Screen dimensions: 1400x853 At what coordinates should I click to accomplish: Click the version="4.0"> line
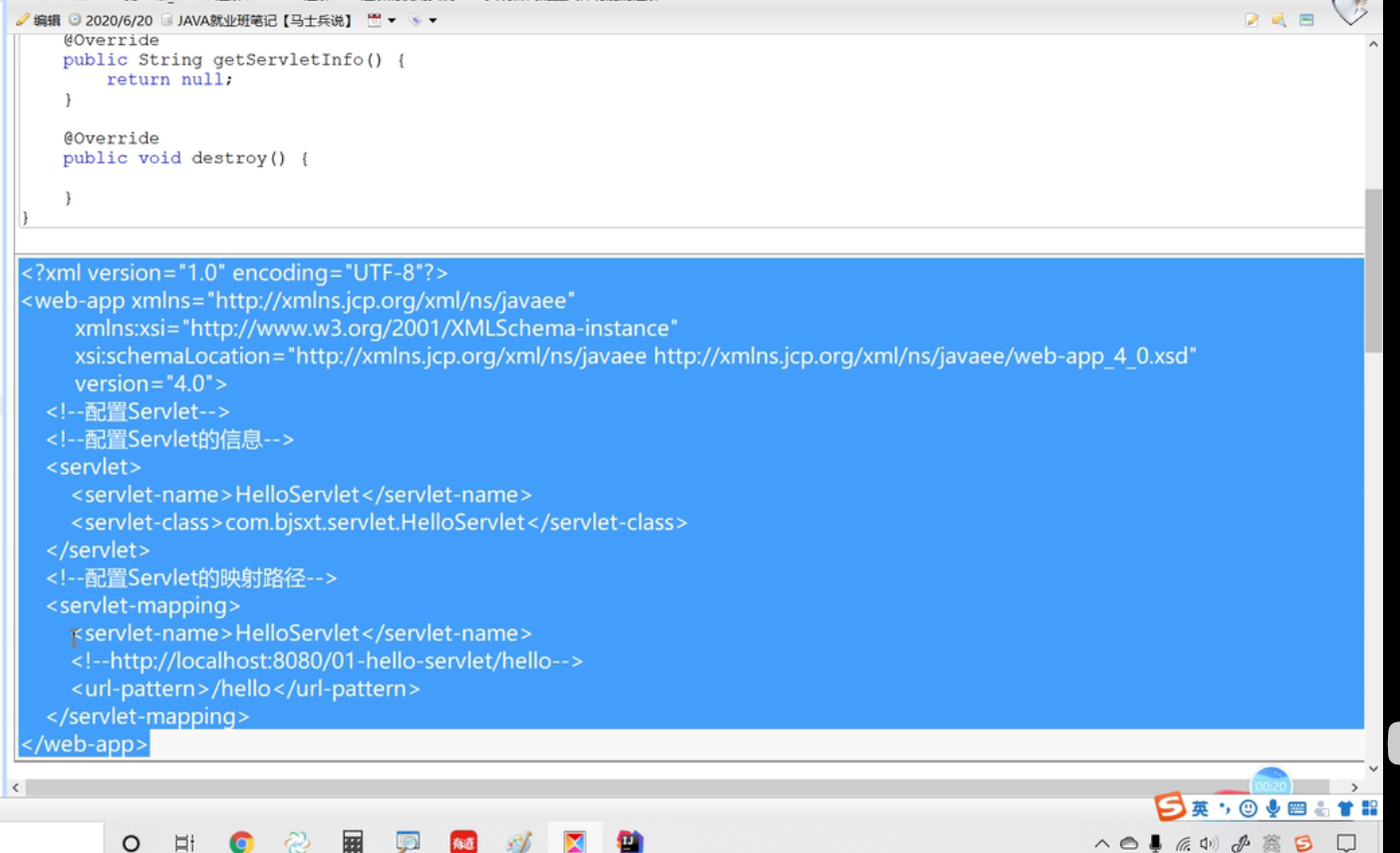[150, 384]
